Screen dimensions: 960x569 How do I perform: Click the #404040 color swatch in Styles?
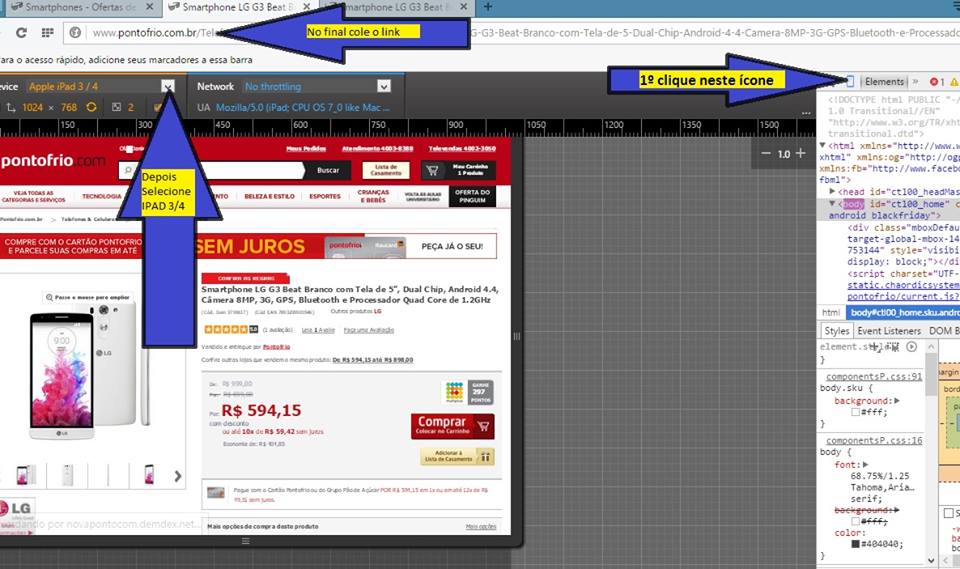(x=856, y=543)
